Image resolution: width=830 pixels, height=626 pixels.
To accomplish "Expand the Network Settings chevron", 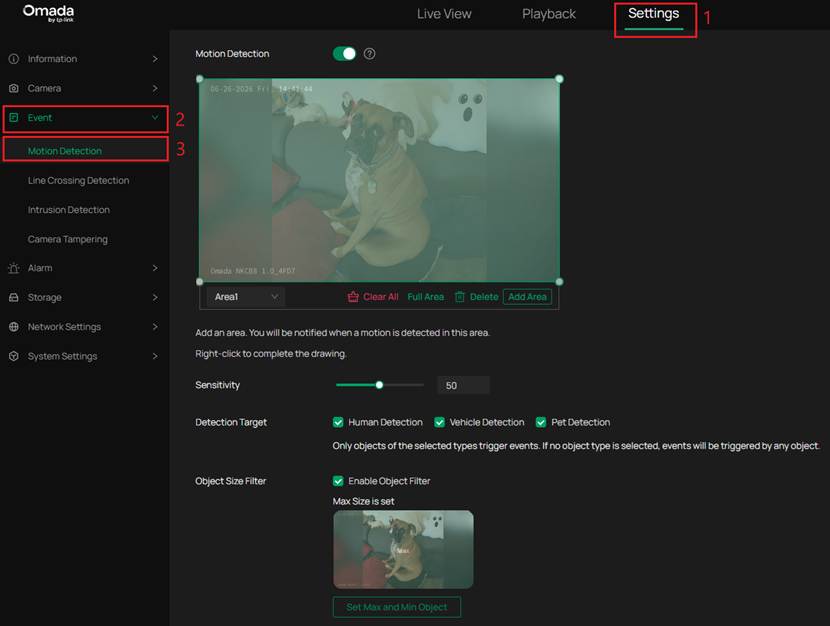I will pyautogui.click(x=155, y=327).
